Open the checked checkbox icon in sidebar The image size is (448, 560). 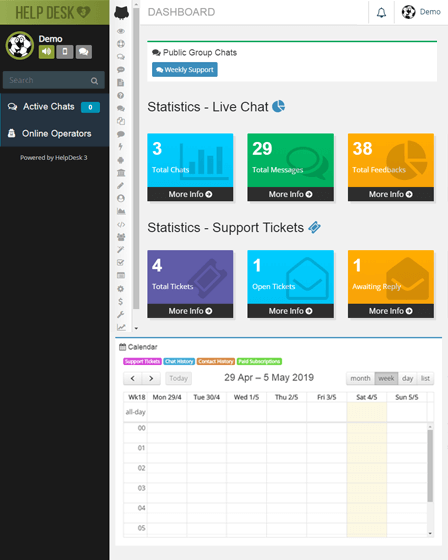[121, 262]
